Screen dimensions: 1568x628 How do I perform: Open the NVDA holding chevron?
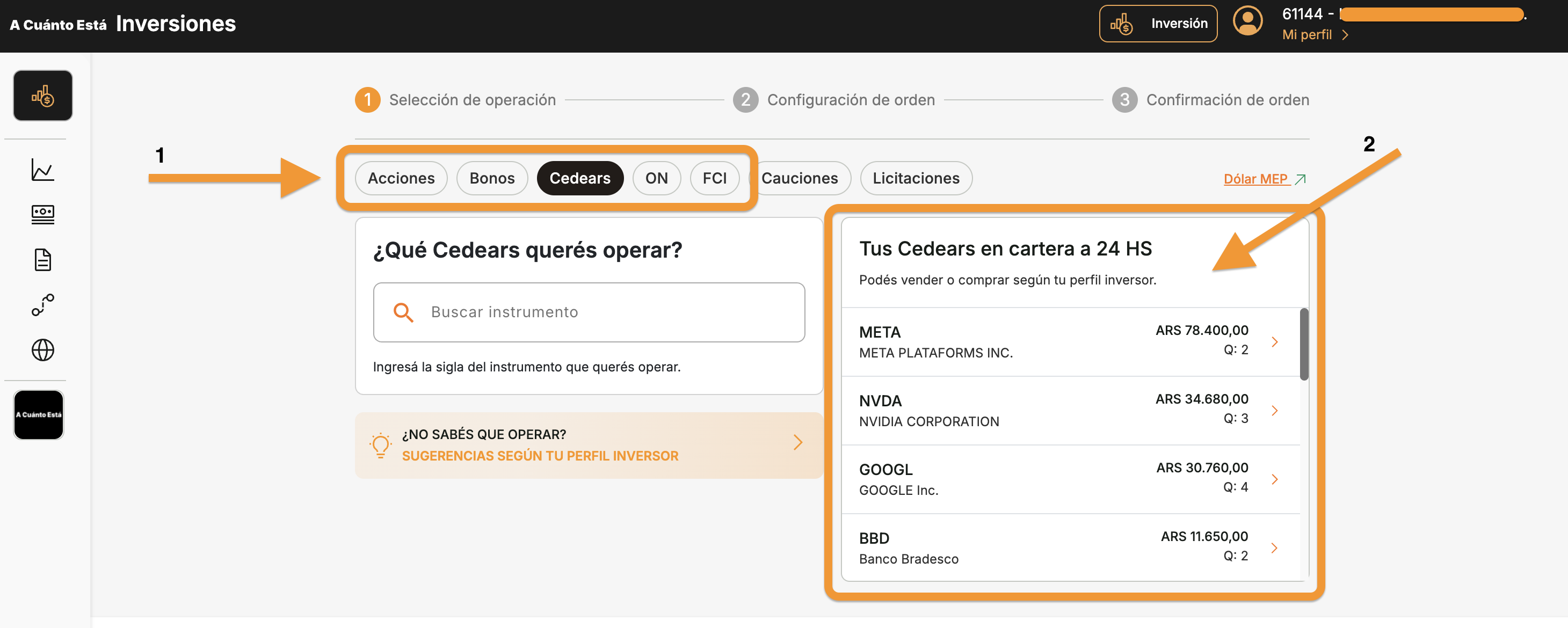[x=1274, y=410]
